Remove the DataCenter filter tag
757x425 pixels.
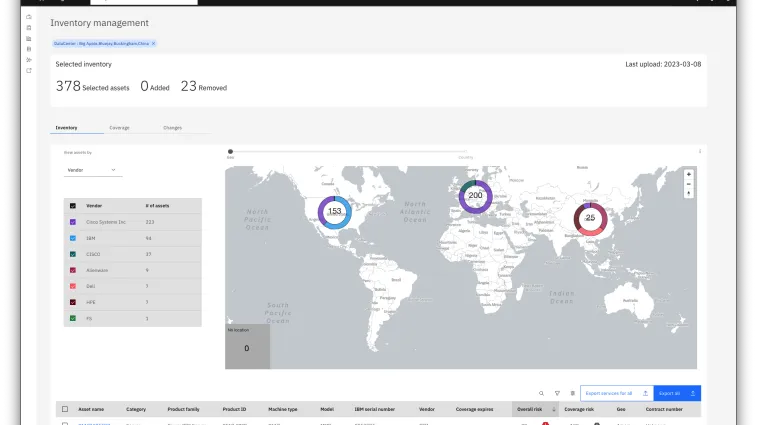(154, 43)
